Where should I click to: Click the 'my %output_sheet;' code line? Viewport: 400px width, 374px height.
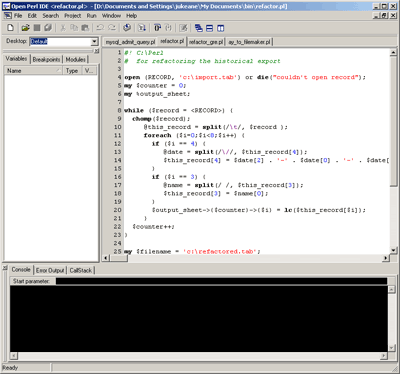[x=157, y=94]
